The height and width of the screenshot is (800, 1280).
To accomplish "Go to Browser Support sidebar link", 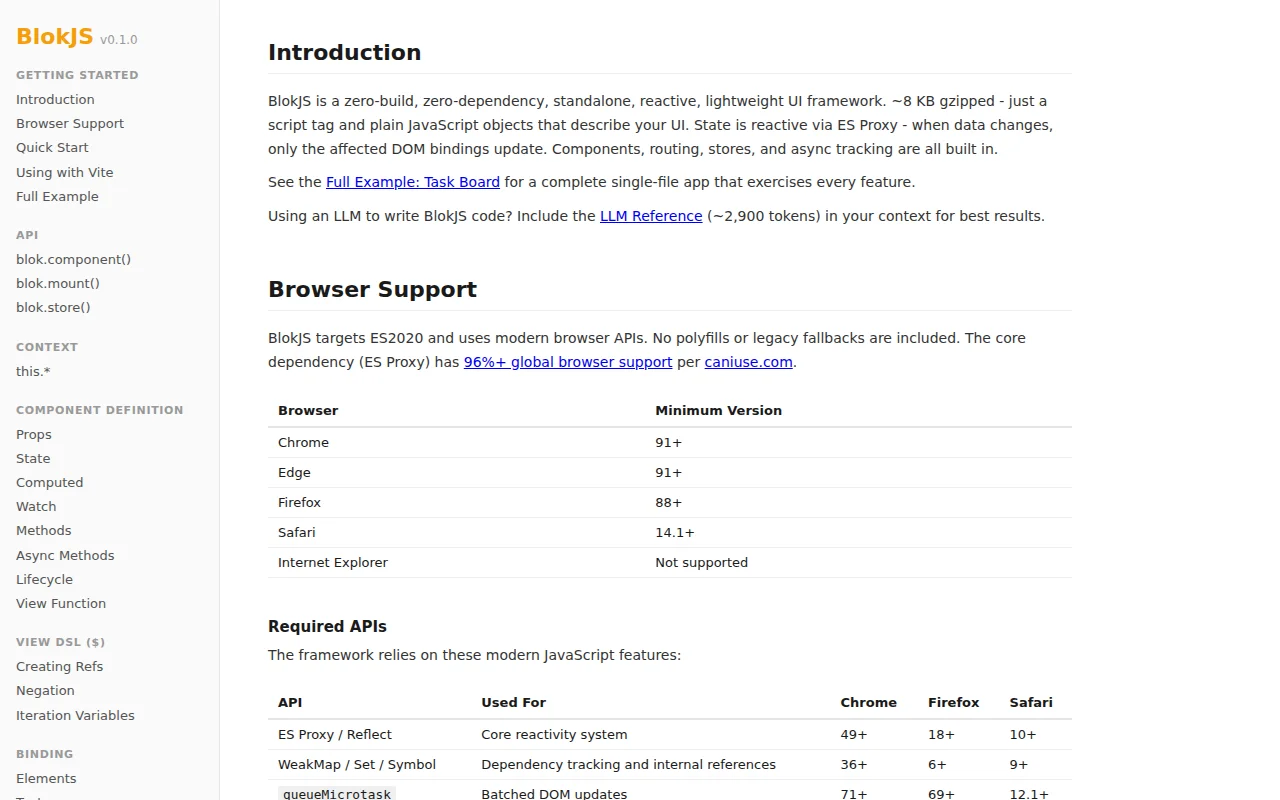I will click(70, 123).
